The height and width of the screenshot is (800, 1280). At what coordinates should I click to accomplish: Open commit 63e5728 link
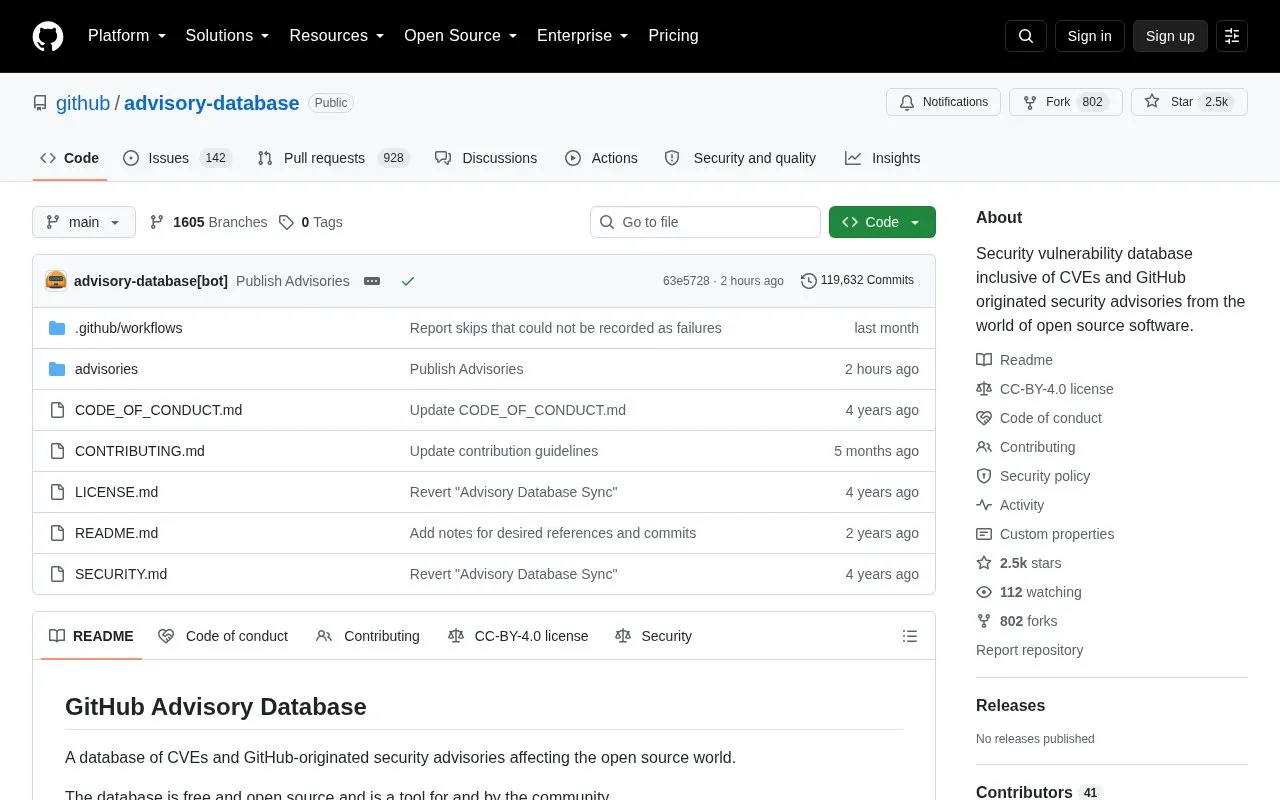coord(686,281)
